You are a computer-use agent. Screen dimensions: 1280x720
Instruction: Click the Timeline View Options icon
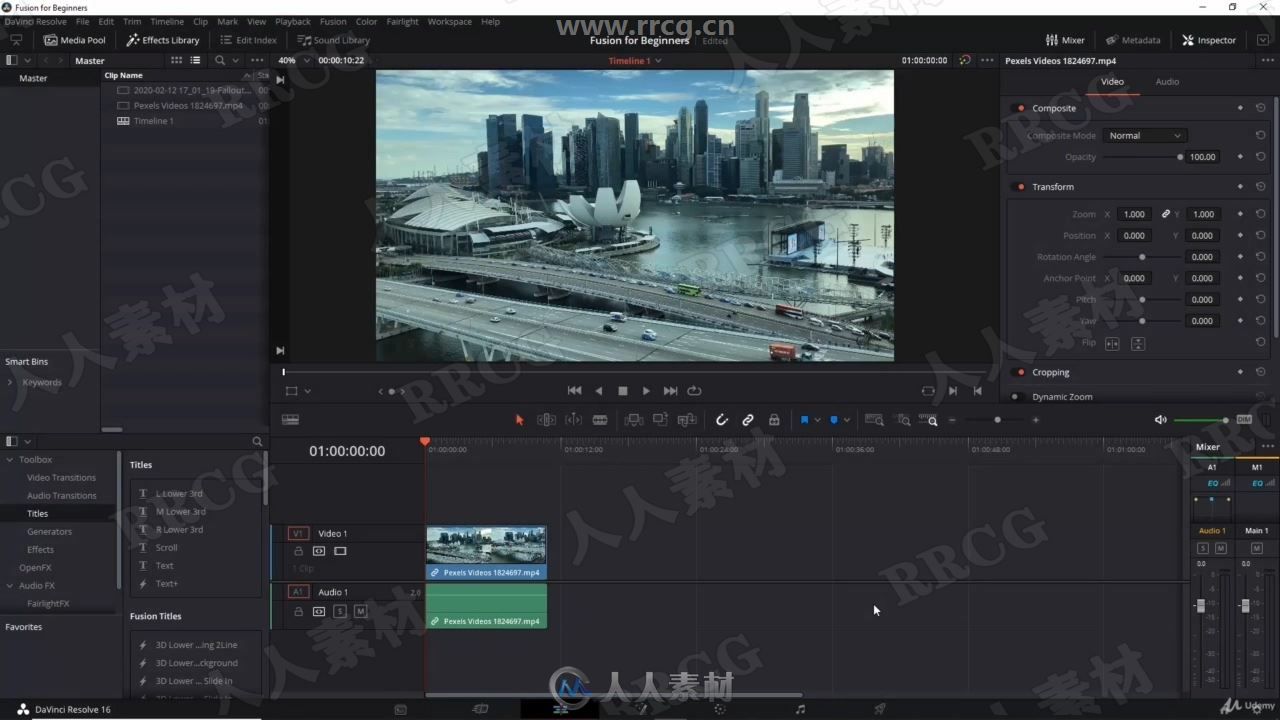coord(291,420)
